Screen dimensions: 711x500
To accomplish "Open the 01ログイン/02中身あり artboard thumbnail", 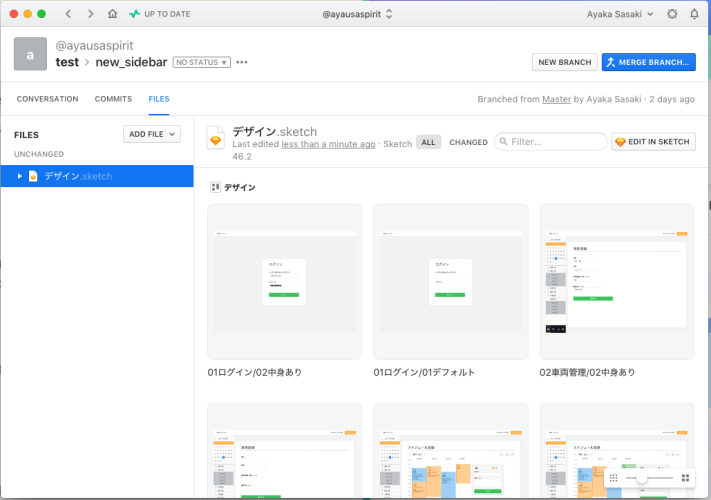I will pos(284,282).
